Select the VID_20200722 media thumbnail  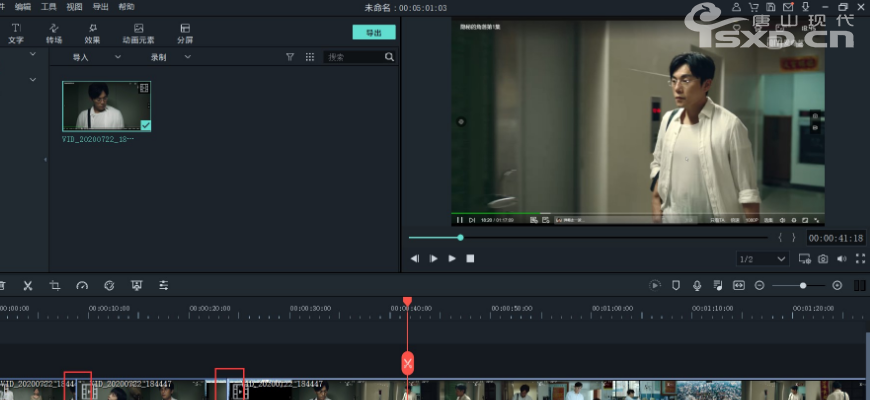[107, 107]
